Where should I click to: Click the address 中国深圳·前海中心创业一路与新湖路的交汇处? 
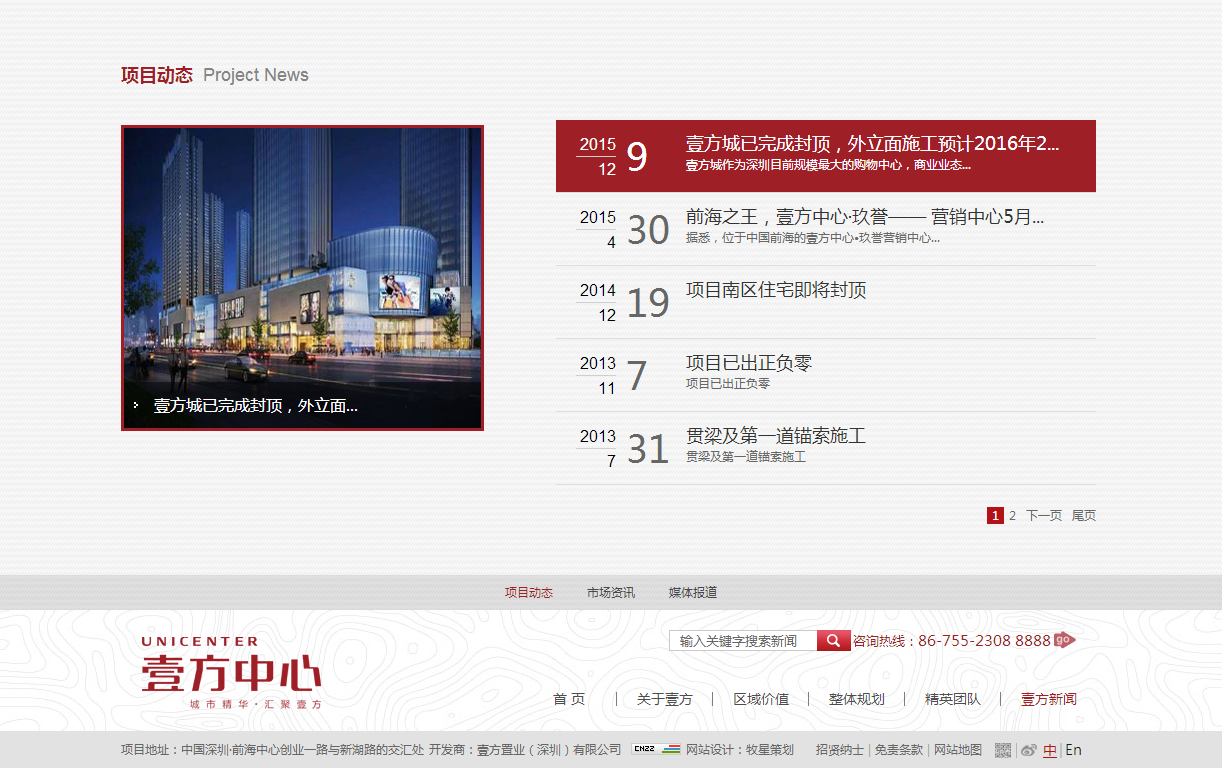[303, 750]
